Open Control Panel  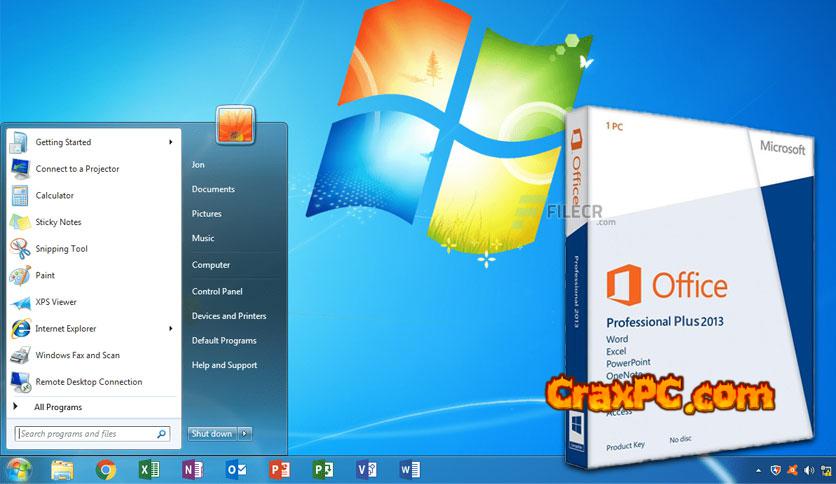(217, 292)
